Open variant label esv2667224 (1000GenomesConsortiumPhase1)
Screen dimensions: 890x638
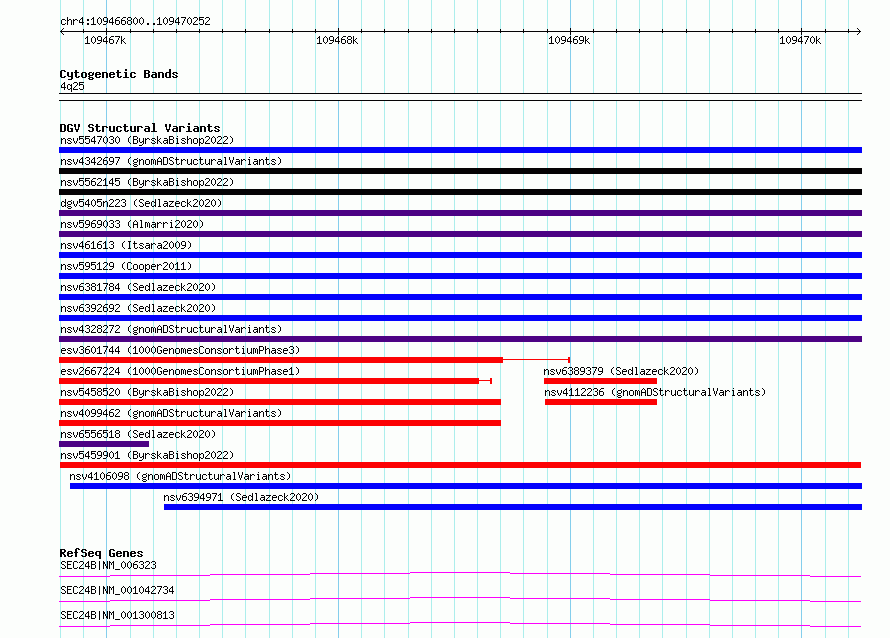[180, 371]
